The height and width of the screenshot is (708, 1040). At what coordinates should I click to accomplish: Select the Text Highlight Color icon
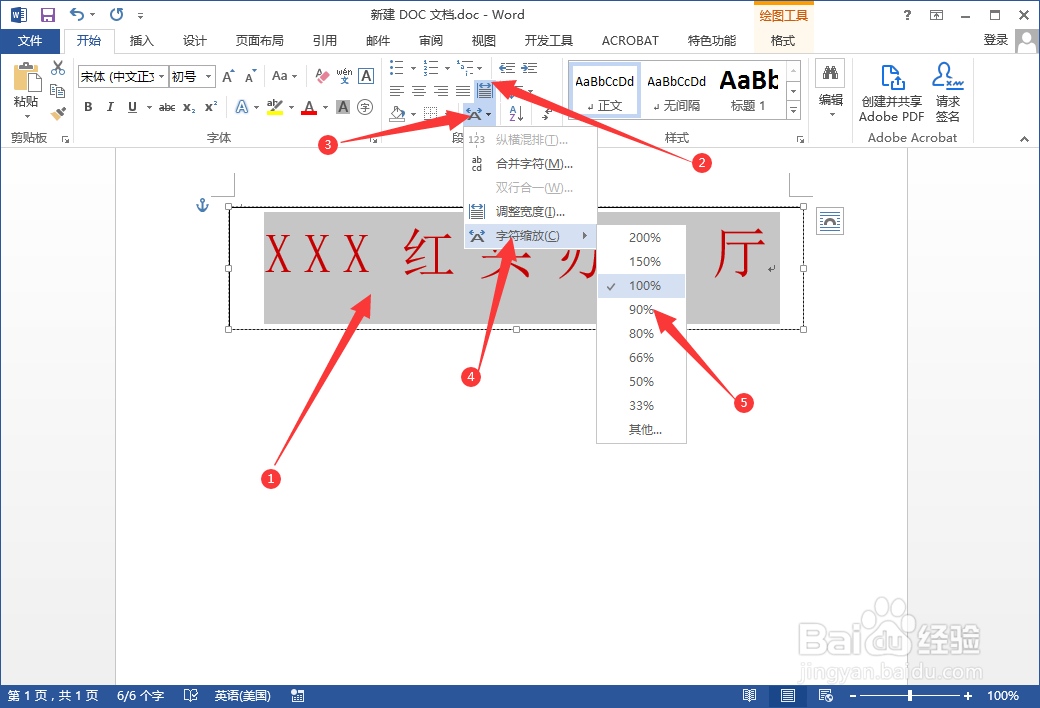(276, 107)
